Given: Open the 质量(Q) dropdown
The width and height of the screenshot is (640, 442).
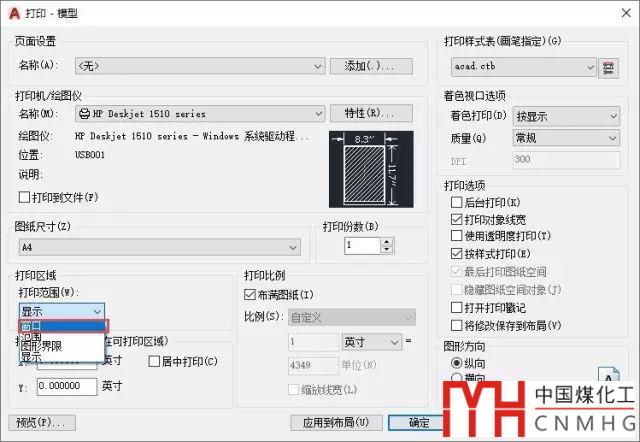Looking at the screenshot, I should click(x=566, y=138).
